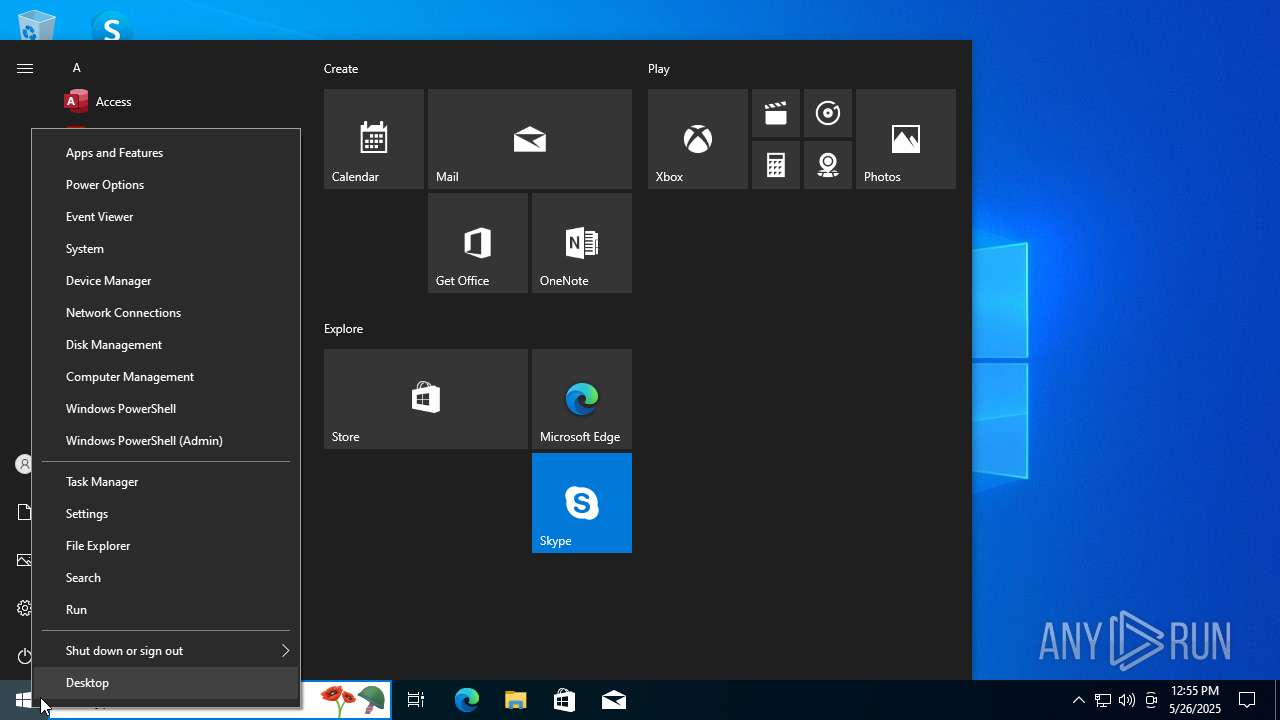This screenshot has width=1280, height=720.
Task: Choose Settings in the context menu
Action: (x=166, y=514)
